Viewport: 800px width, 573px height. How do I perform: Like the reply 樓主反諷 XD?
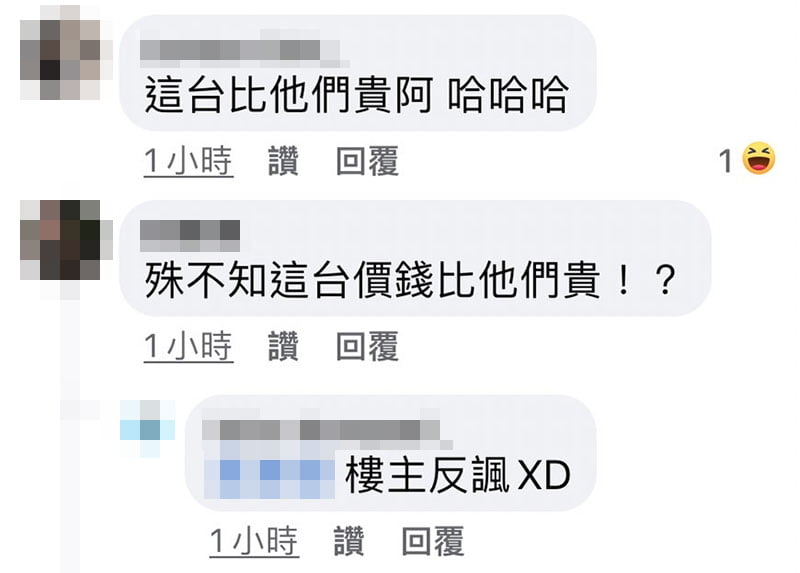pyautogui.click(x=349, y=541)
